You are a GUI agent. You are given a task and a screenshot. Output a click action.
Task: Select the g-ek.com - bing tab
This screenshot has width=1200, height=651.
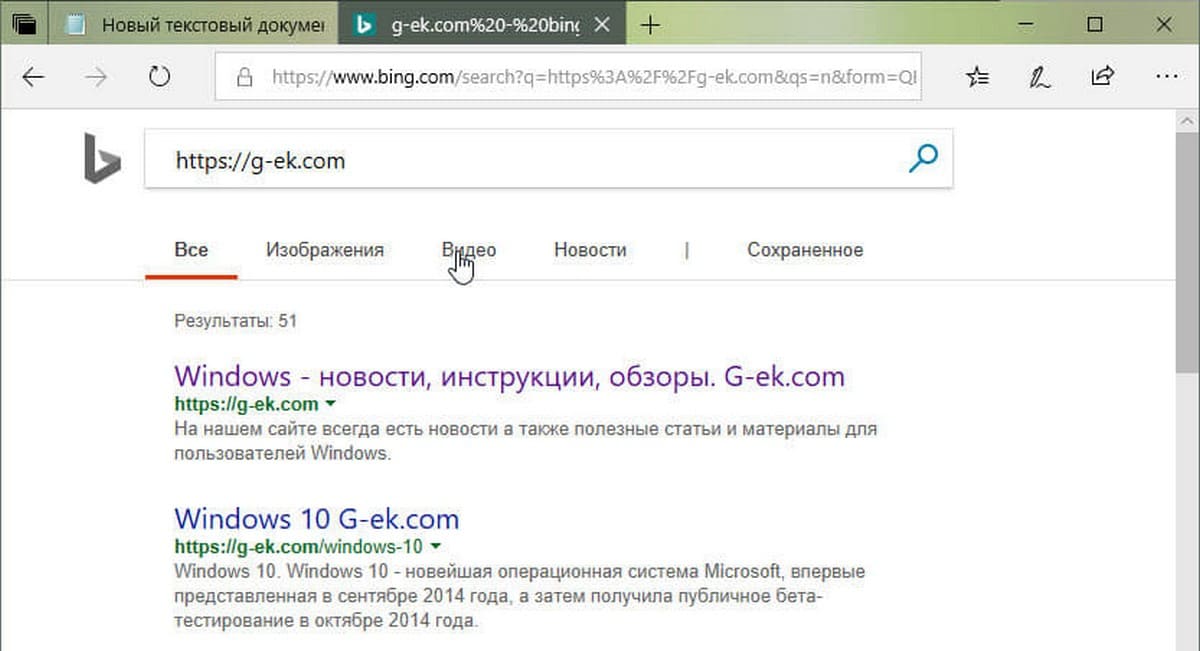click(483, 26)
